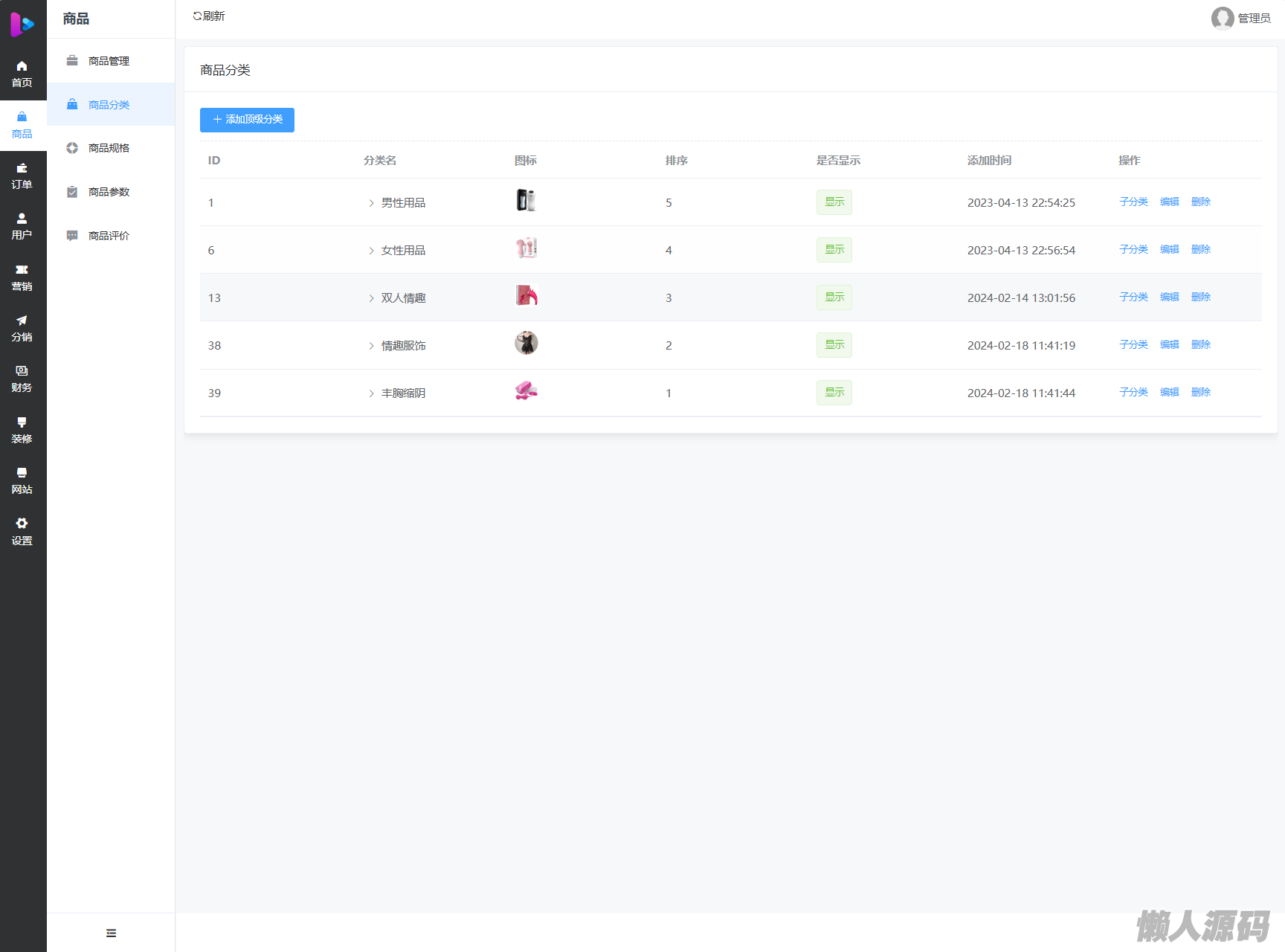Go to 商品管理 menu item
This screenshot has height=952, width=1285.
coord(111,61)
